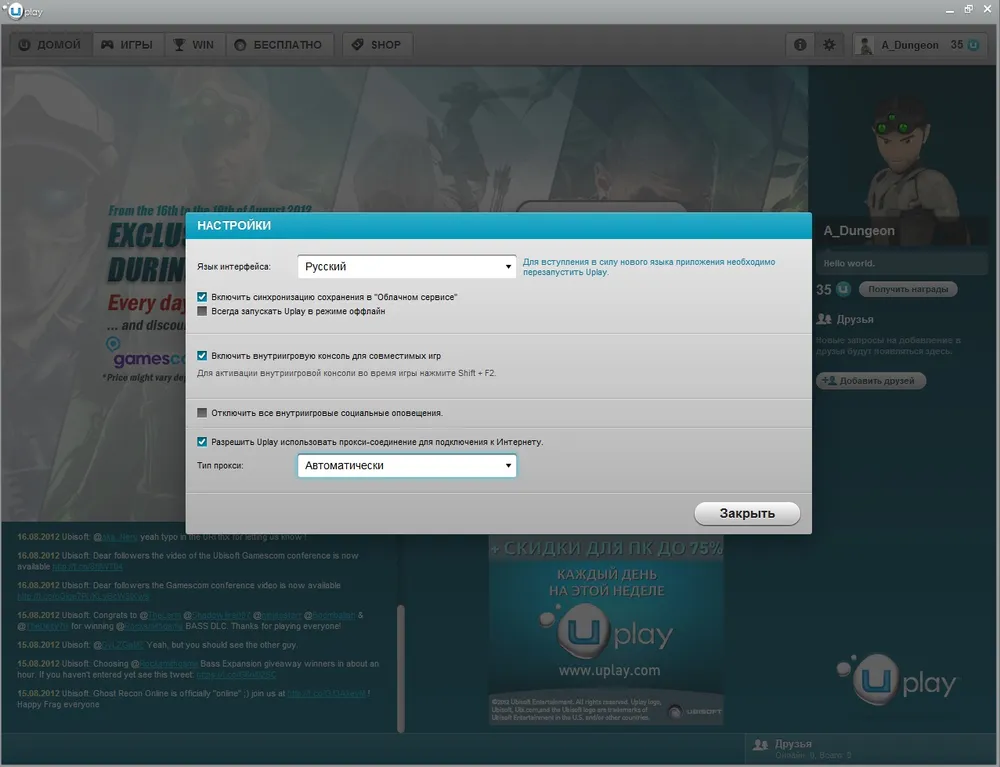
Task: Open the interface language dropdown
Action: [x=406, y=264]
